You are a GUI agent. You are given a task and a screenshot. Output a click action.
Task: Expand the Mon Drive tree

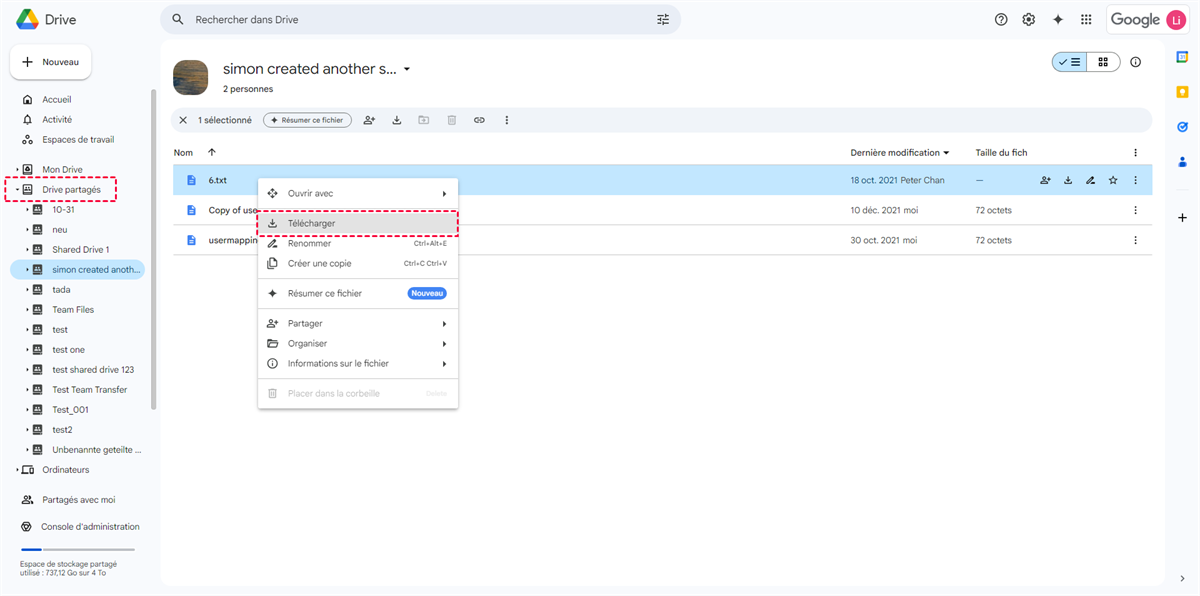[x=17, y=170]
